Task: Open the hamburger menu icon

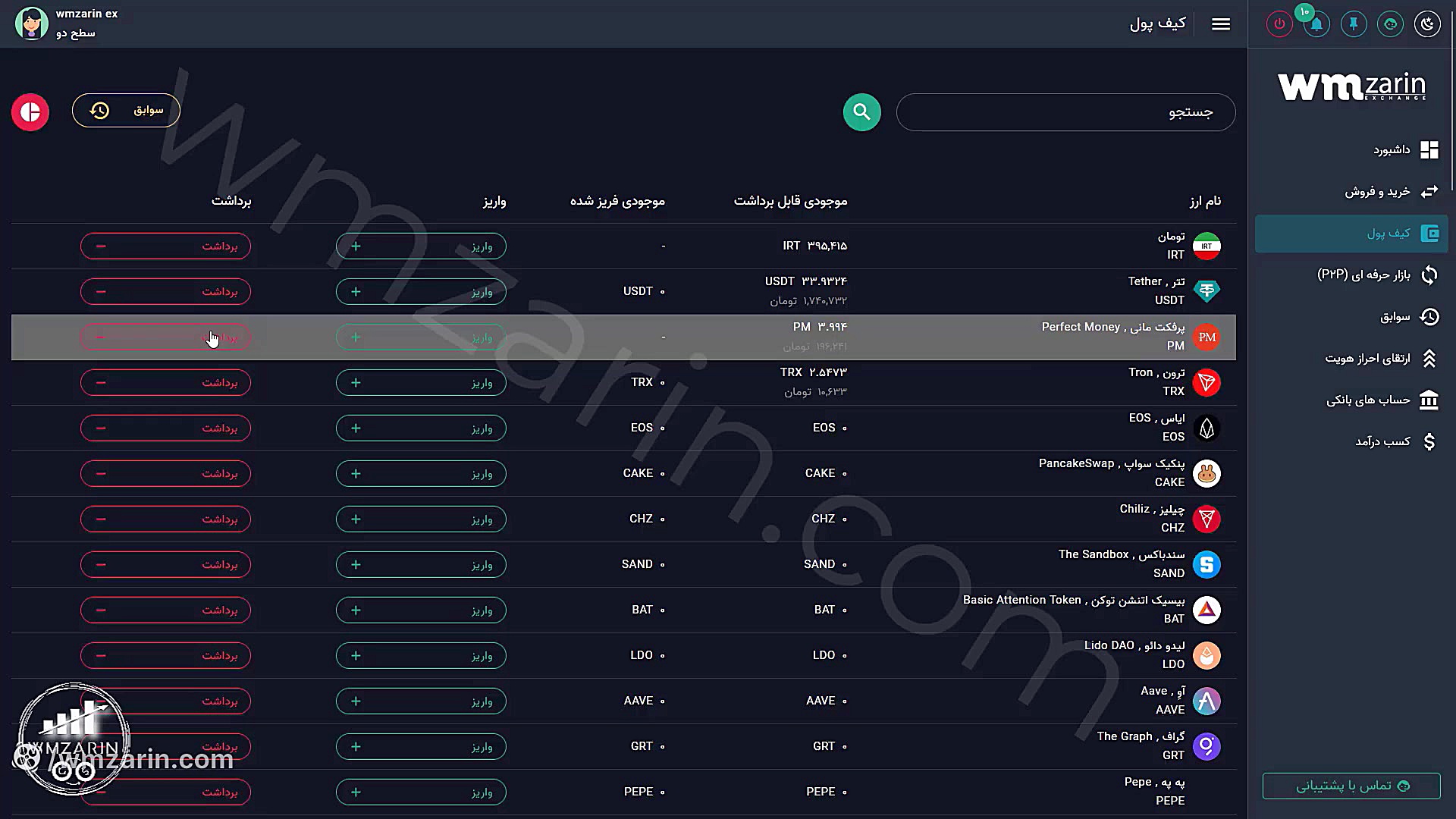Action: coord(1221,24)
